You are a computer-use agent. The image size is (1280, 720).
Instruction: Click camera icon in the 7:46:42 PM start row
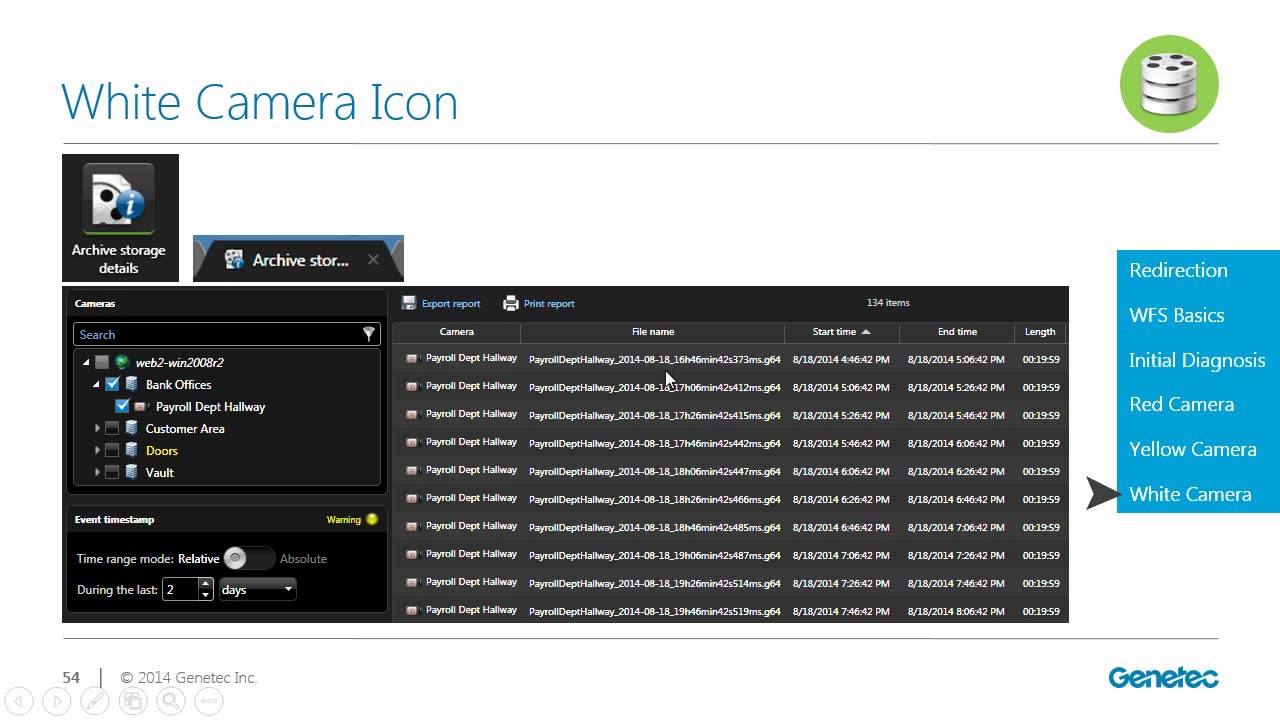[x=412, y=610]
